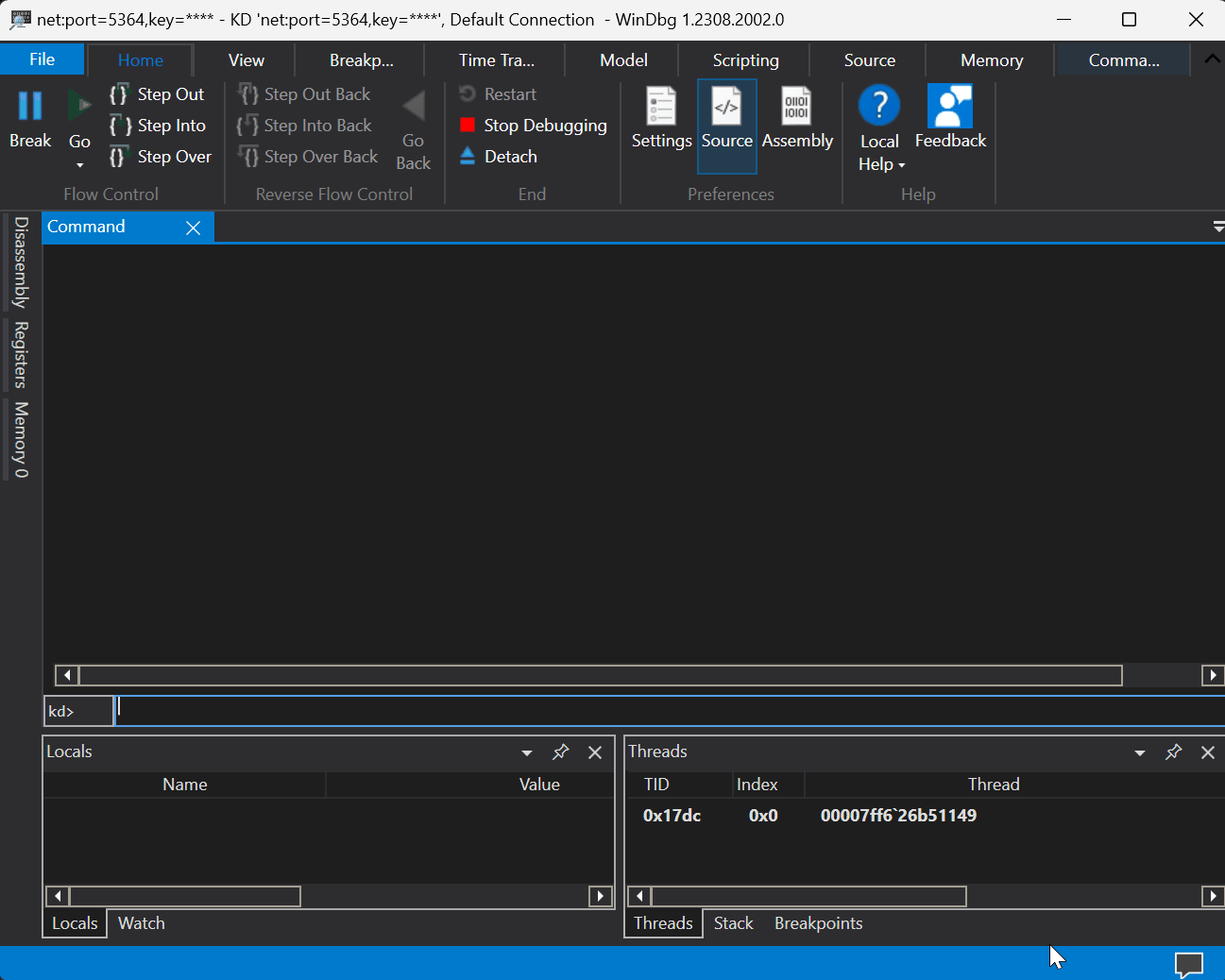The image size is (1225, 980).
Task: Click the Index column header
Action: tap(757, 785)
